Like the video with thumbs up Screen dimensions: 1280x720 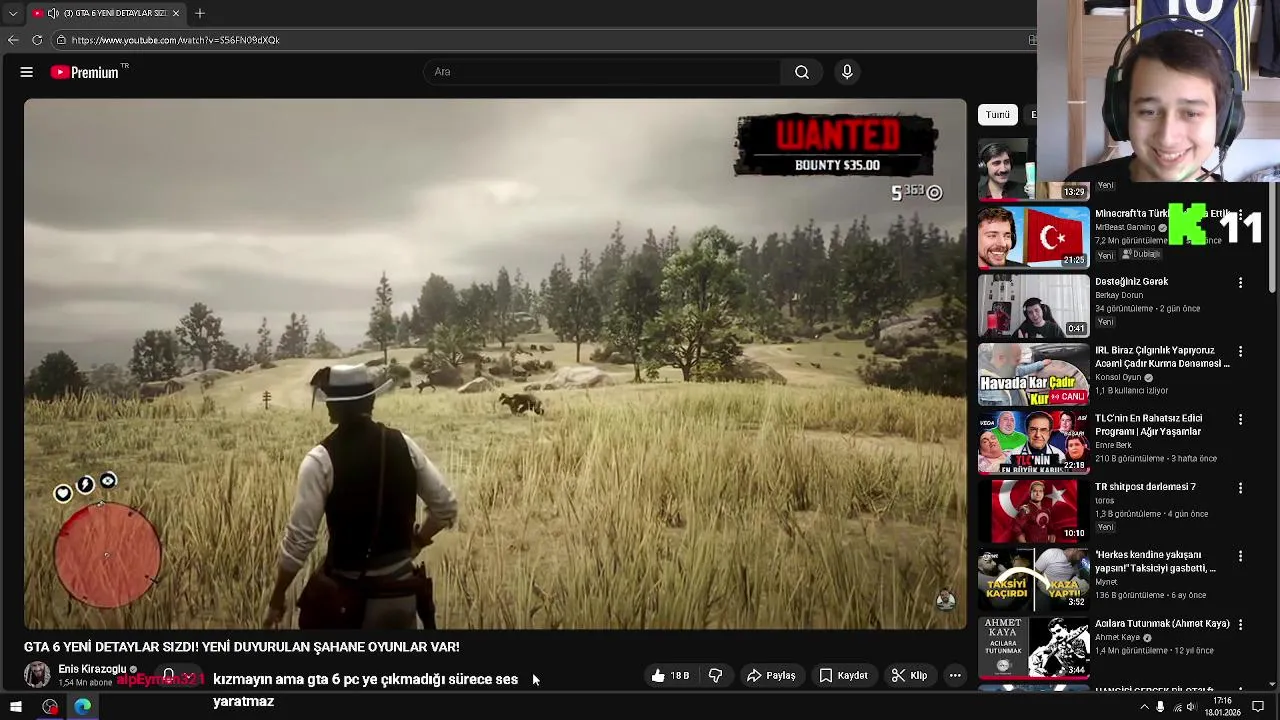671,676
